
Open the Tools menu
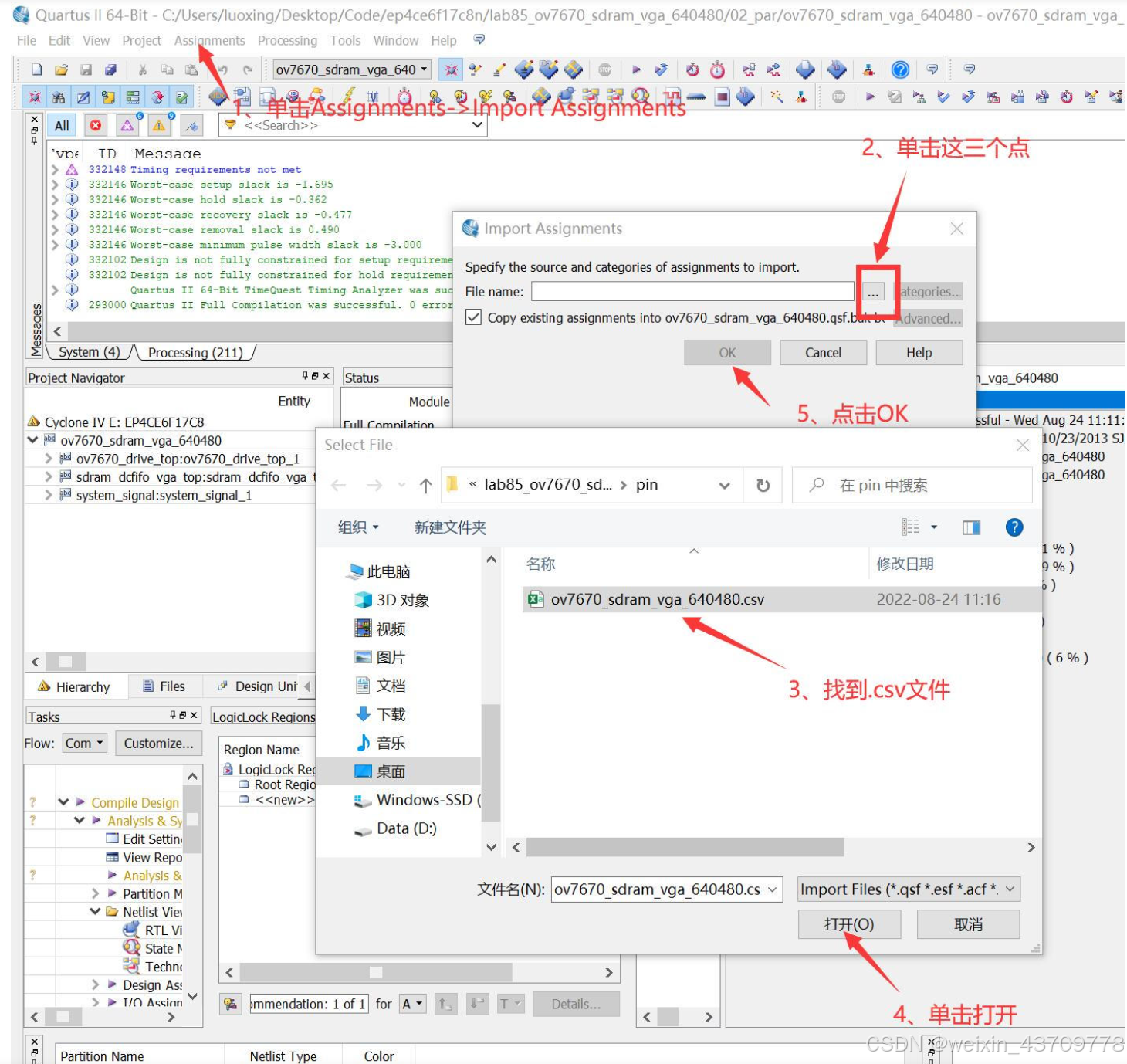pos(345,40)
